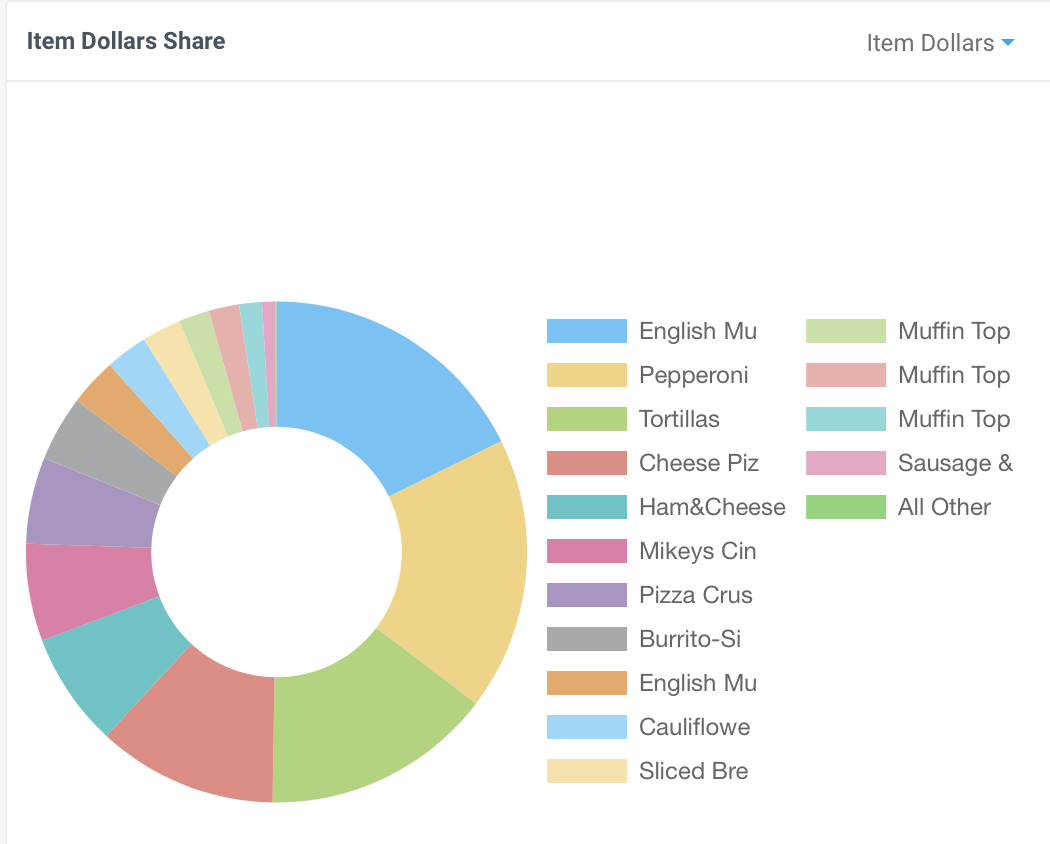Open the Item Dollars dropdown
1050x844 pixels.
pos(940,43)
